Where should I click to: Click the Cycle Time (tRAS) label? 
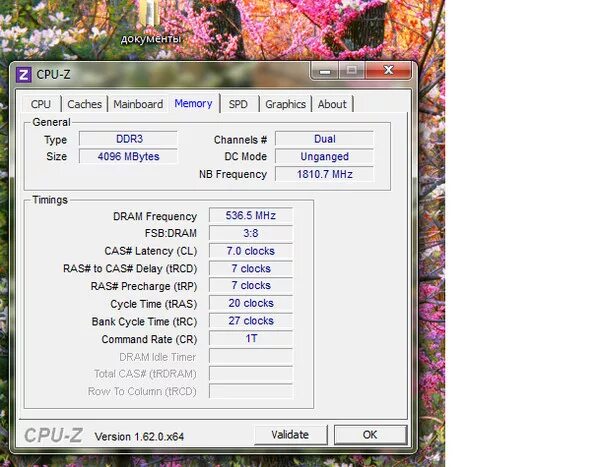point(154,304)
